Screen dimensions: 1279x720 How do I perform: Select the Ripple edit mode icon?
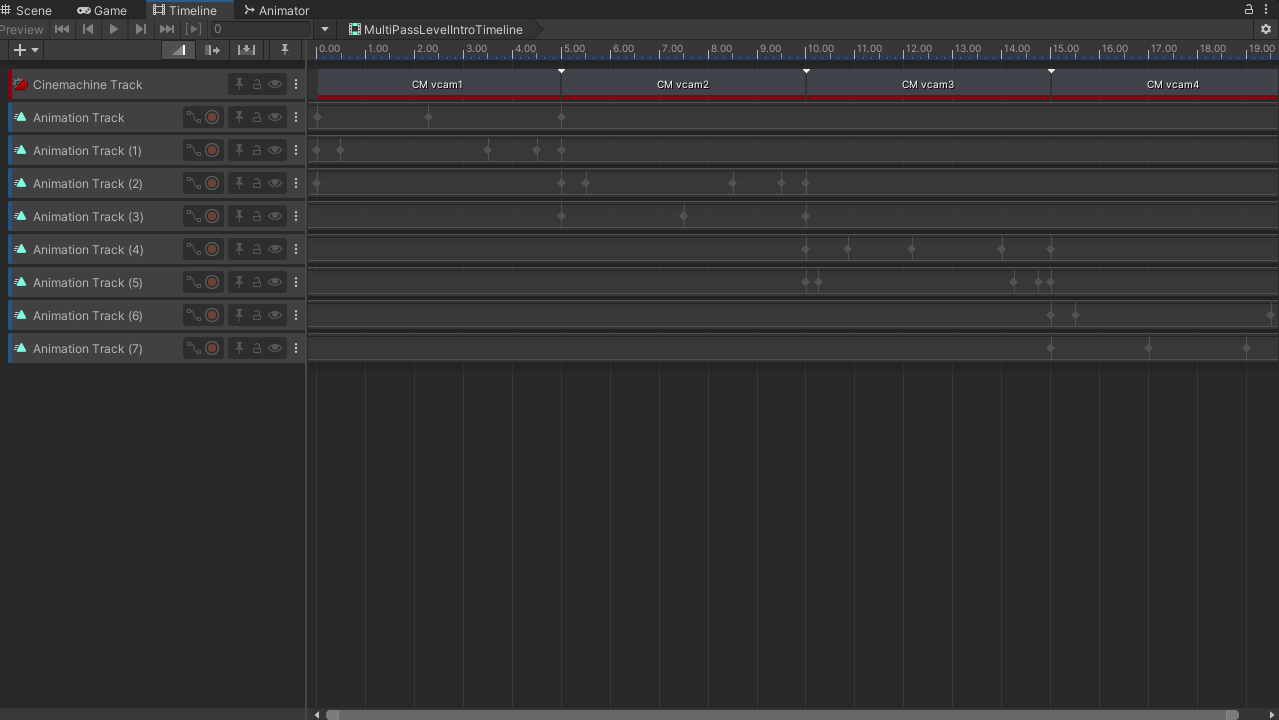213,50
